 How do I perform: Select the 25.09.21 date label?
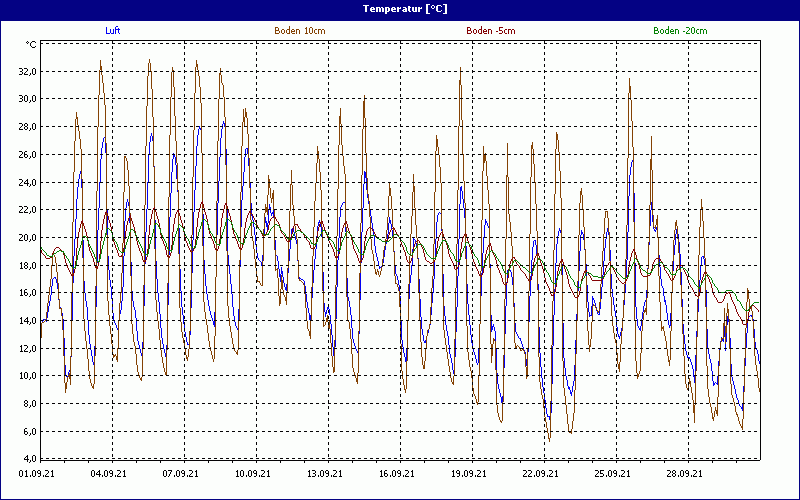pyautogui.click(x=613, y=474)
